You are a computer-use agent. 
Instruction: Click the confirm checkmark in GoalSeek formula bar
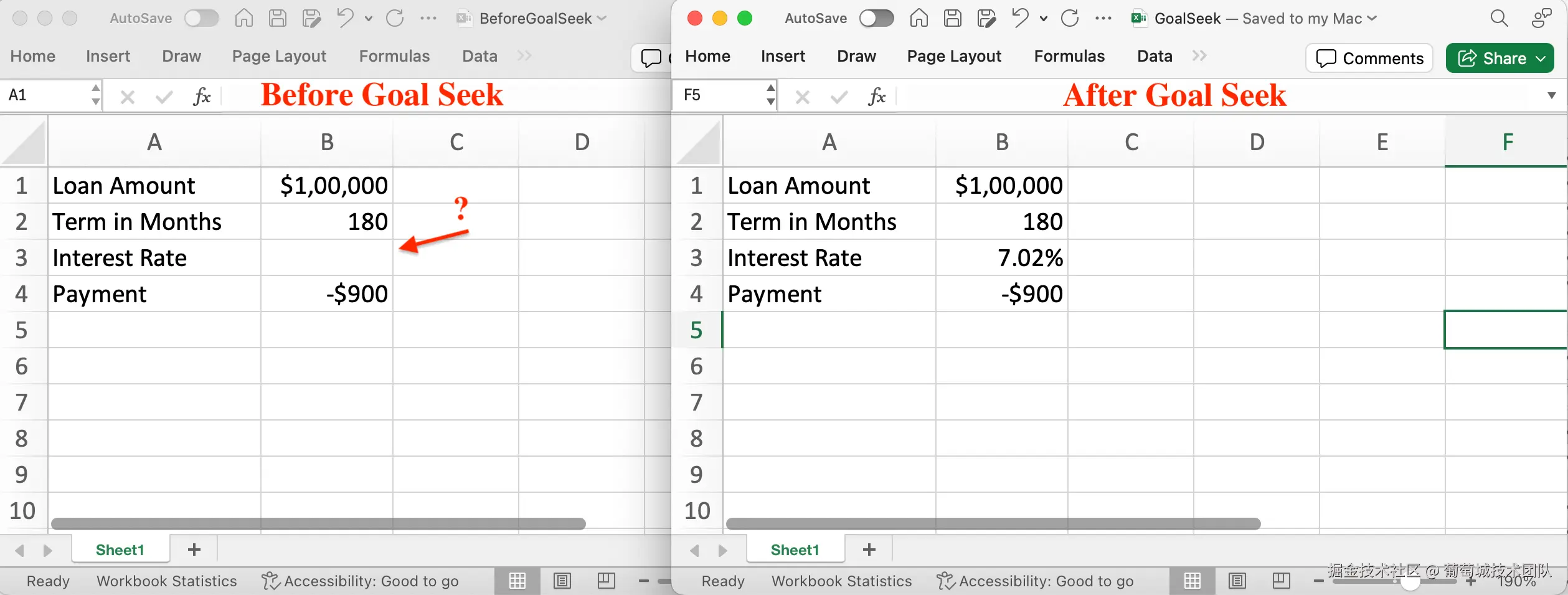click(839, 97)
